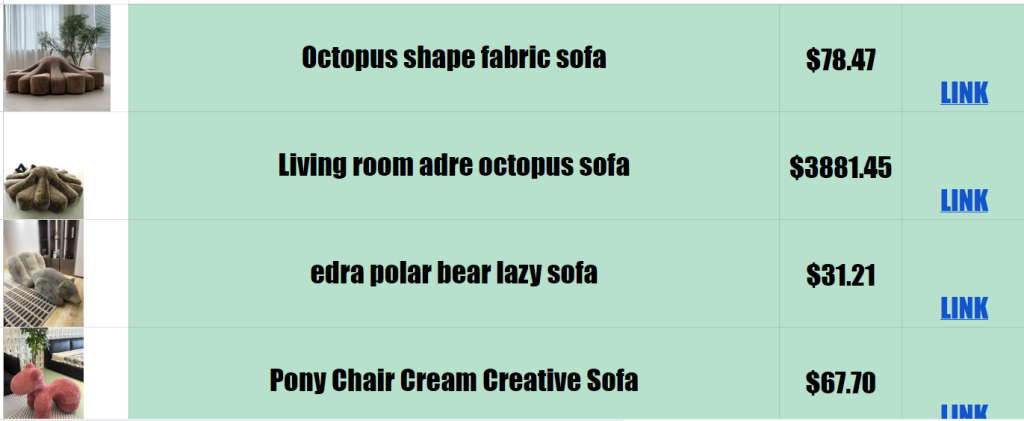The width and height of the screenshot is (1024, 421).
Task: Click the 'Living room adre octopus sofa' title
Action: click(x=453, y=165)
